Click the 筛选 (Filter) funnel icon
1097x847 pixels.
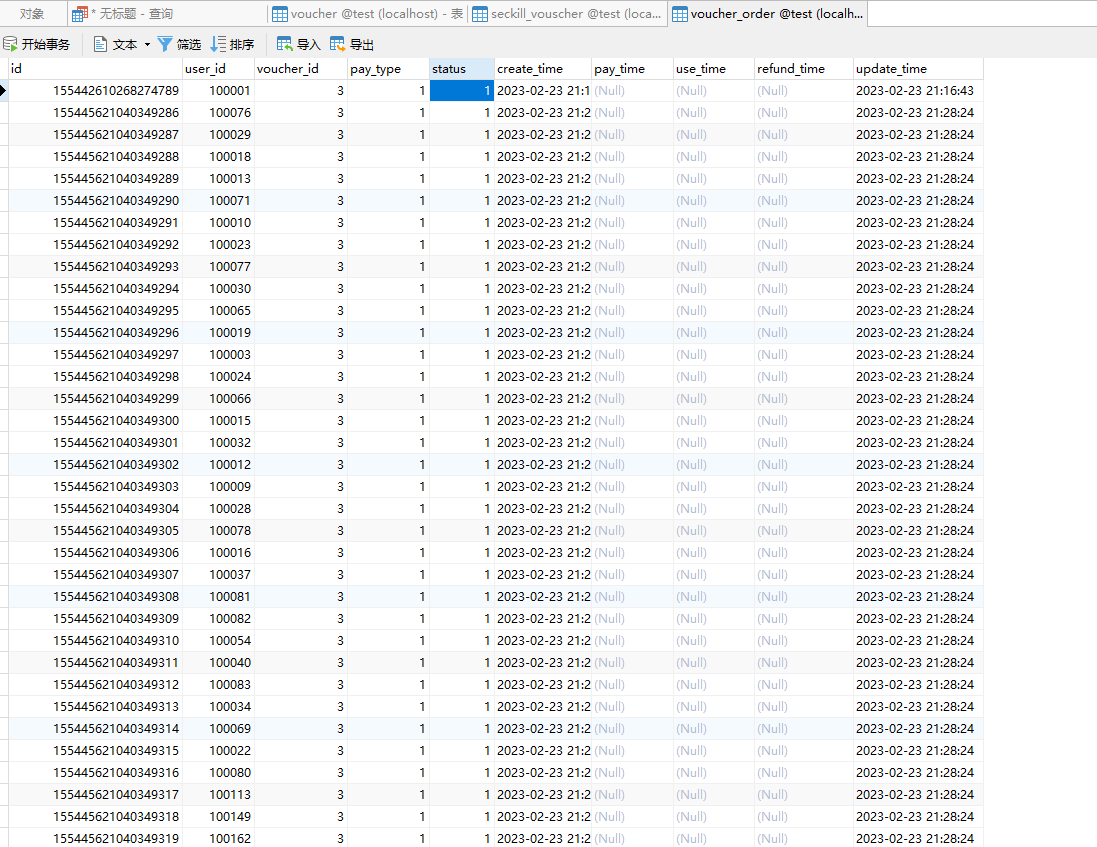point(165,44)
